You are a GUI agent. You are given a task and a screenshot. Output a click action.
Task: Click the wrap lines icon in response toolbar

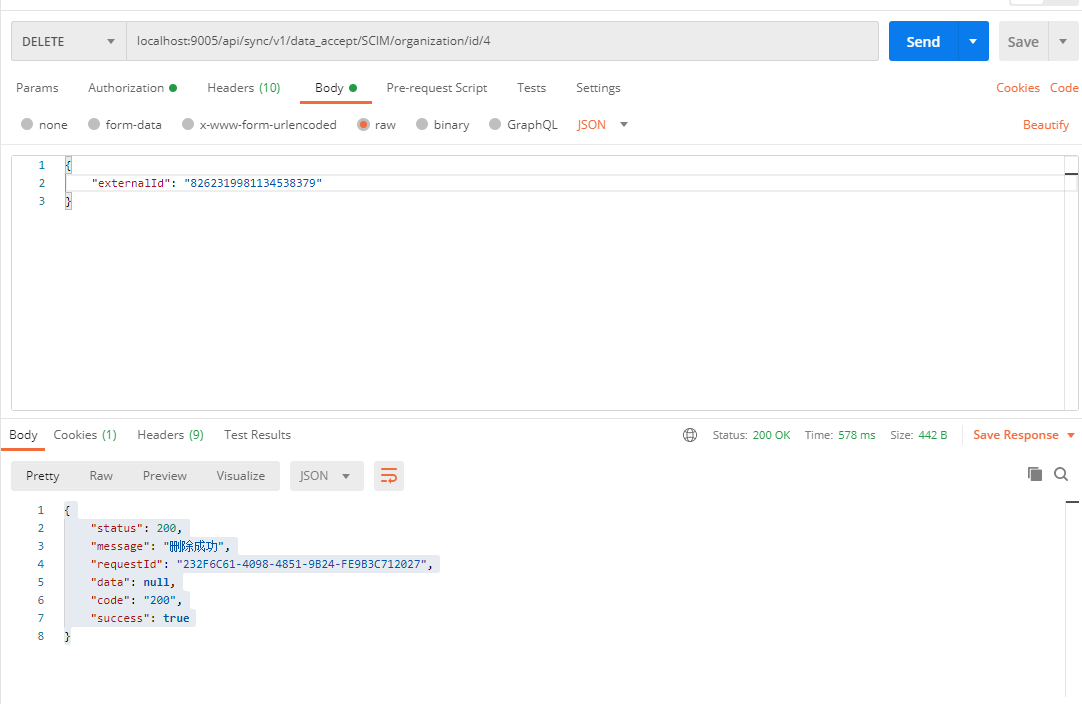coord(389,476)
